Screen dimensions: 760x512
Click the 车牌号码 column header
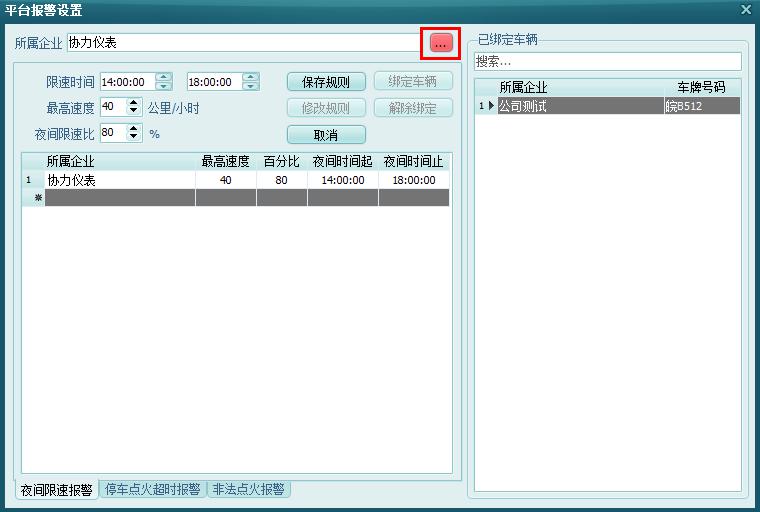coord(702,88)
